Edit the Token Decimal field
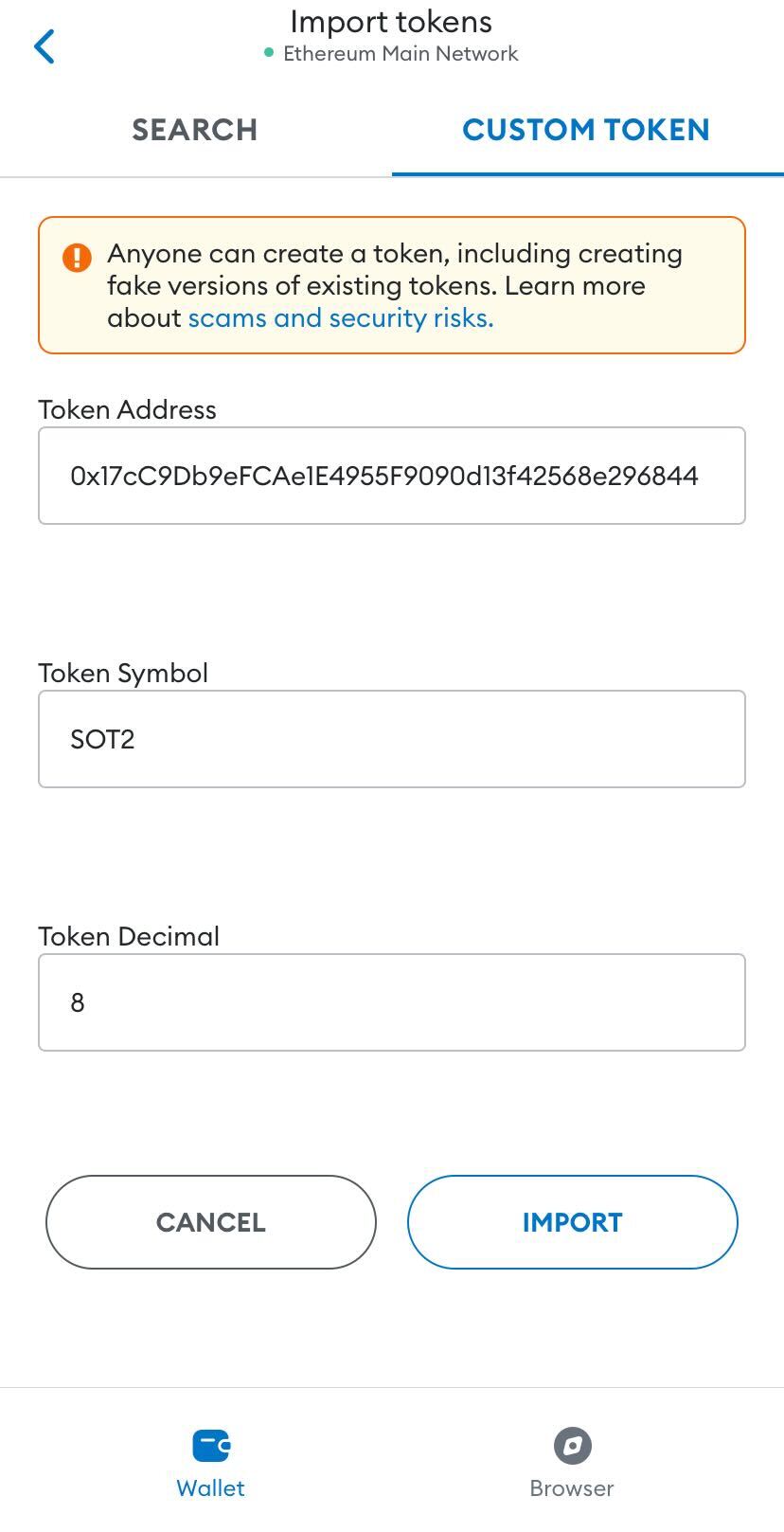Screen dimensions: 784x1532 click(x=392, y=1002)
